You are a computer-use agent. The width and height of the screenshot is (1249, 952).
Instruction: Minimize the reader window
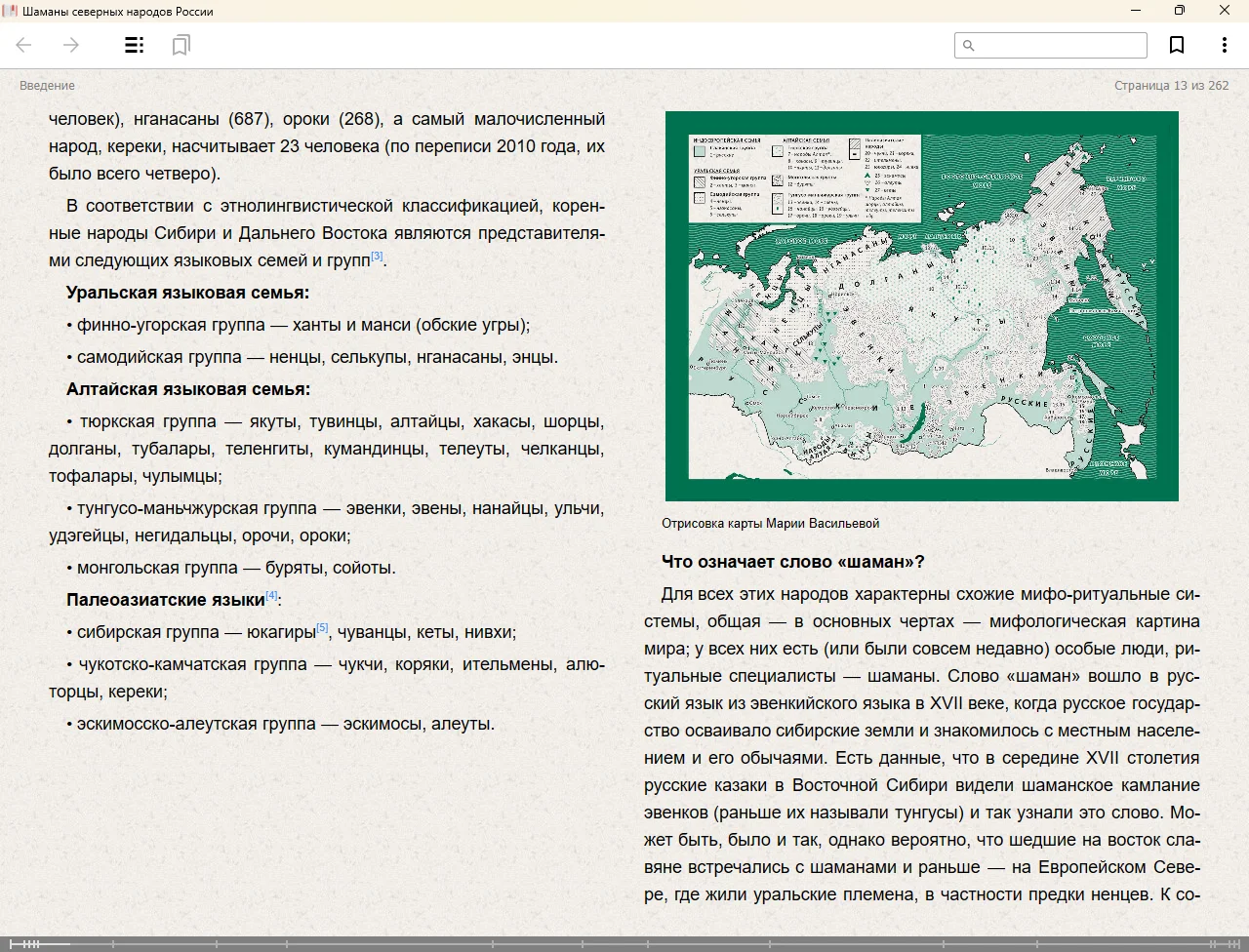[1136, 11]
